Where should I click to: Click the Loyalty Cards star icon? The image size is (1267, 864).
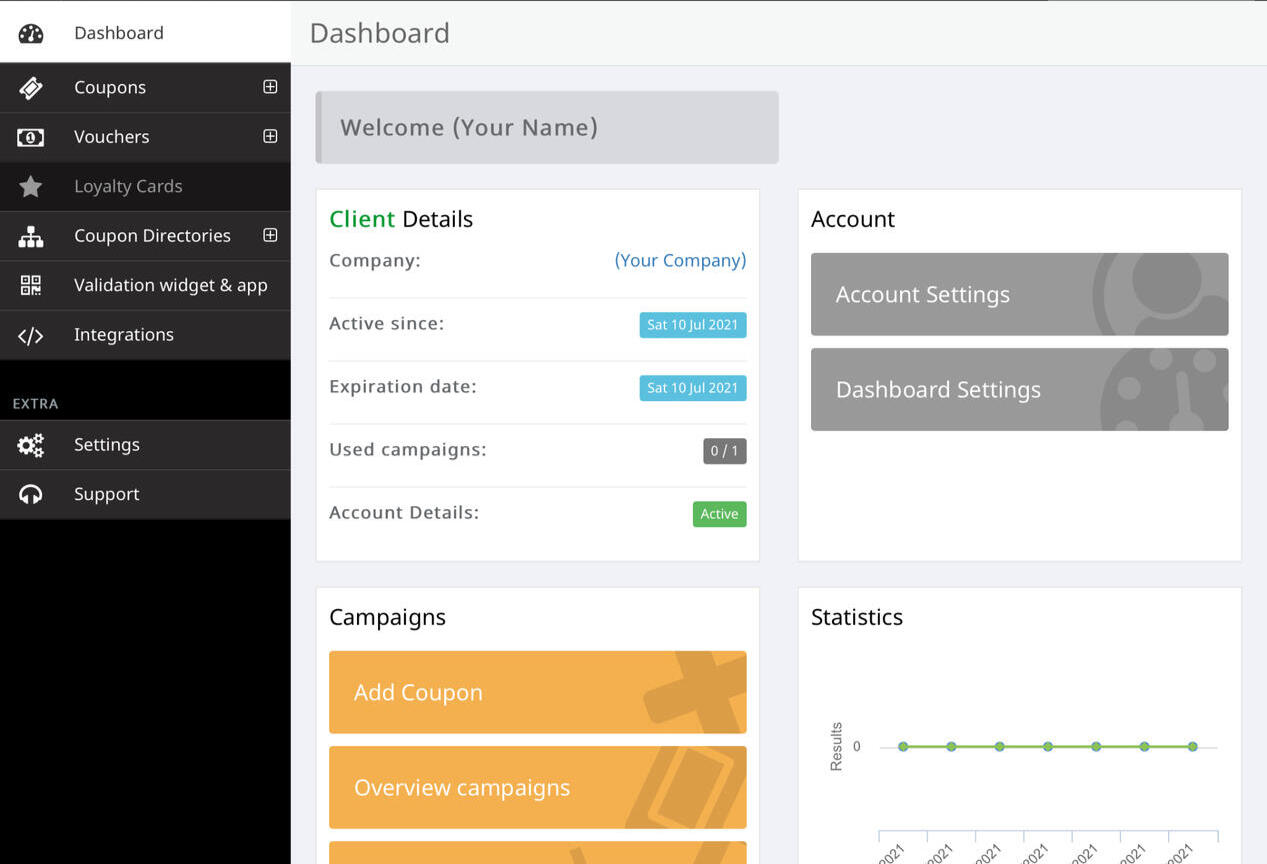[31, 187]
